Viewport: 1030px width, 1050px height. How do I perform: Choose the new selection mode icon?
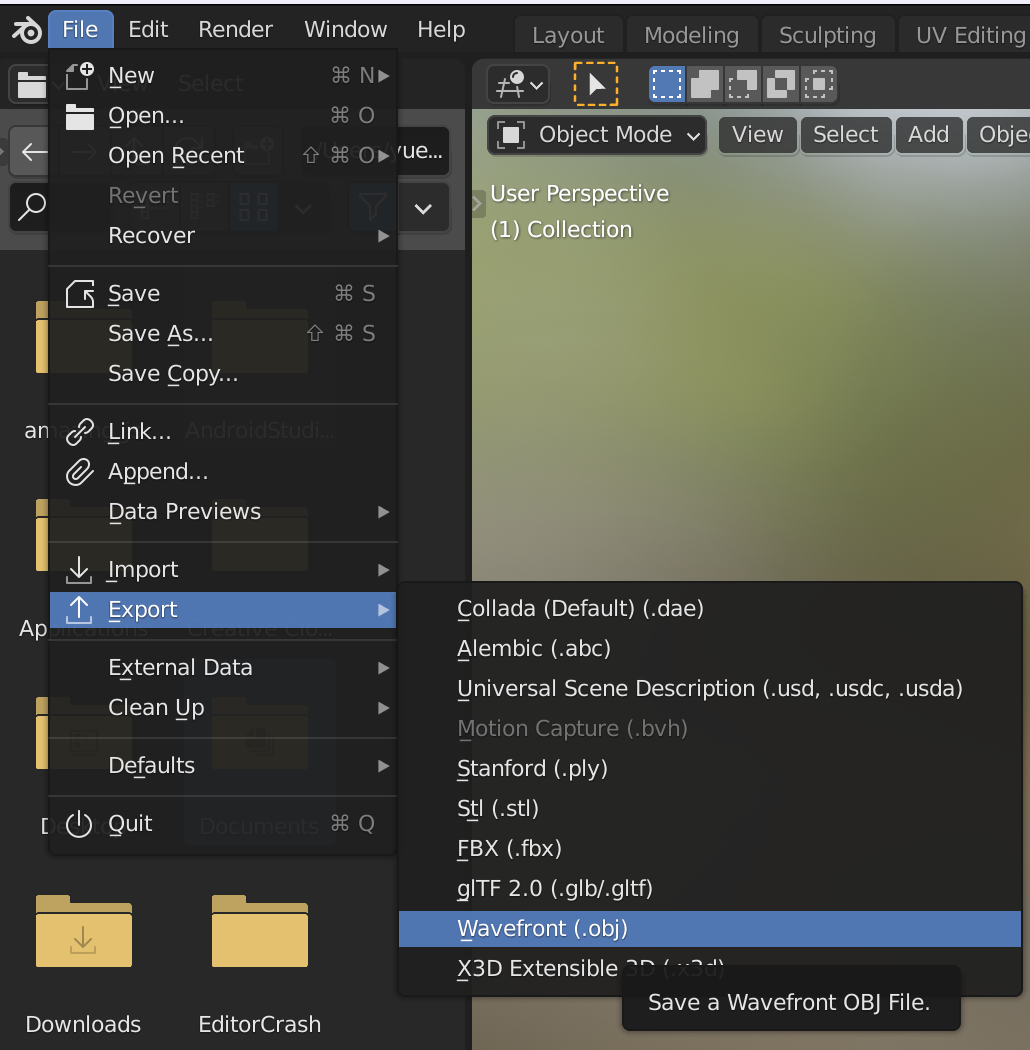point(667,84)
